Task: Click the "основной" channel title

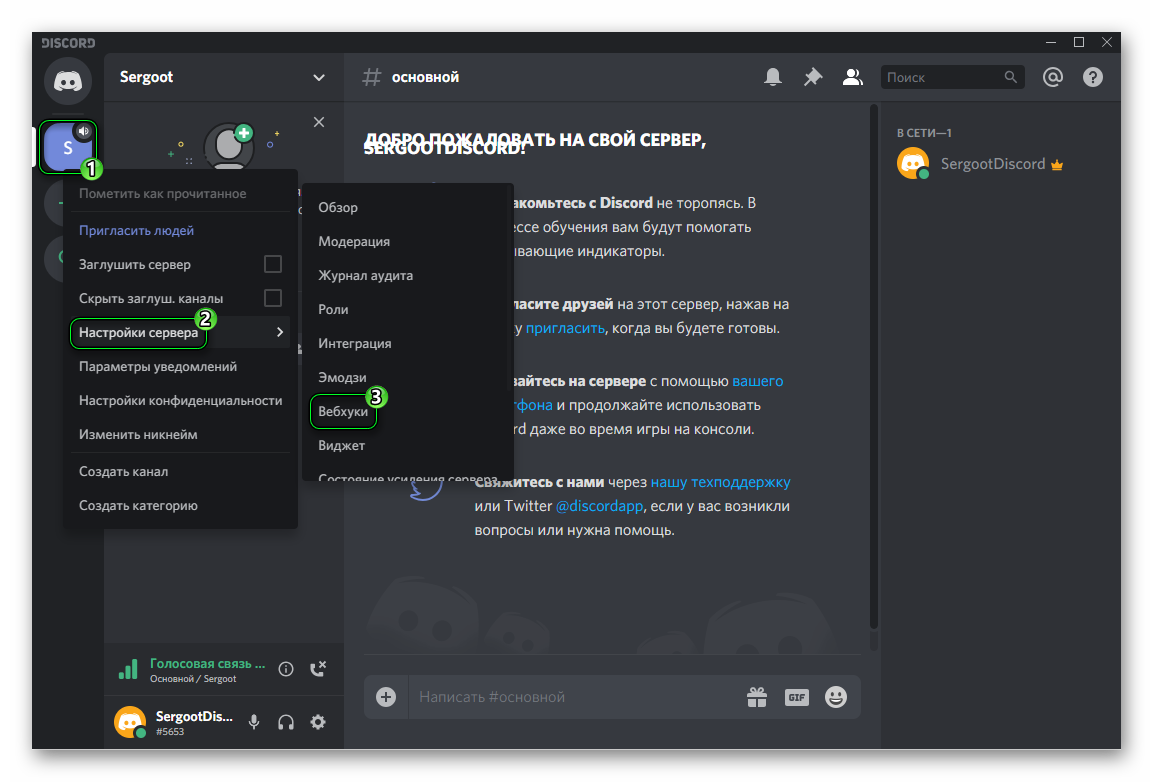Action: pos(425,77)
